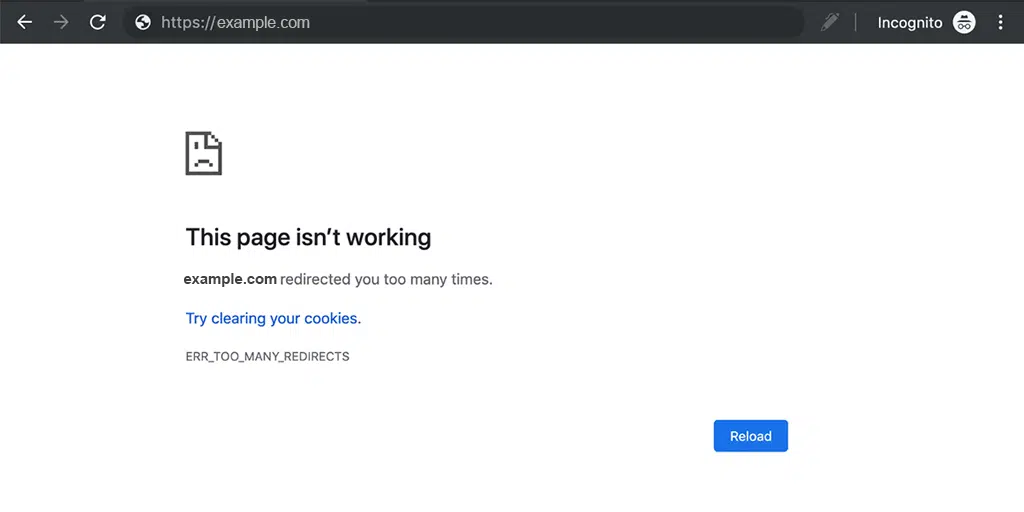Click blank white area left of Reload button
The width and height of the screenshot is (1024, 512).
[x=500, y=436]
